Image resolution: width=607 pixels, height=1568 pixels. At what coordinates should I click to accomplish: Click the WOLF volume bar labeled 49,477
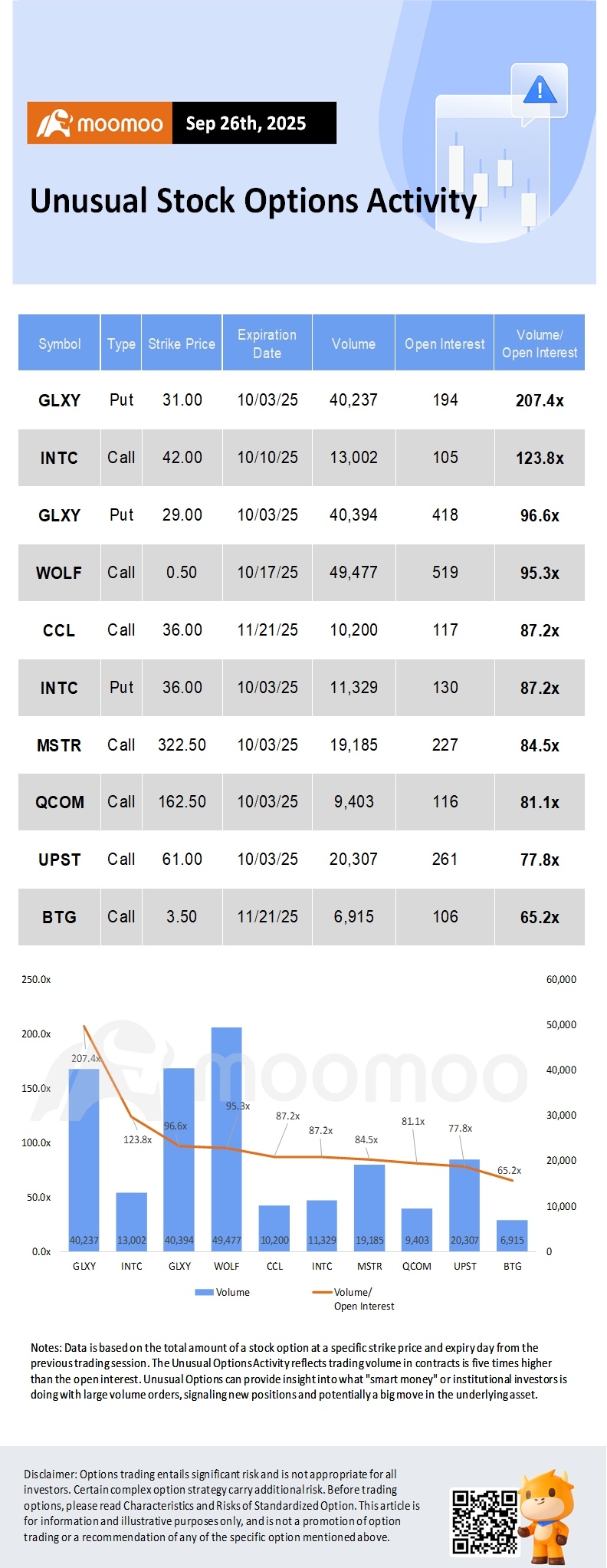tap(226, 1135)
